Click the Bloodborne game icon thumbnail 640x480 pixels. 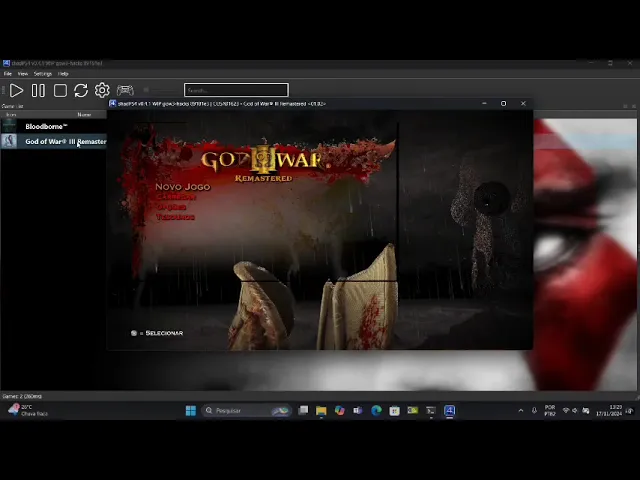pyautogui.click(x=9, y=126)
